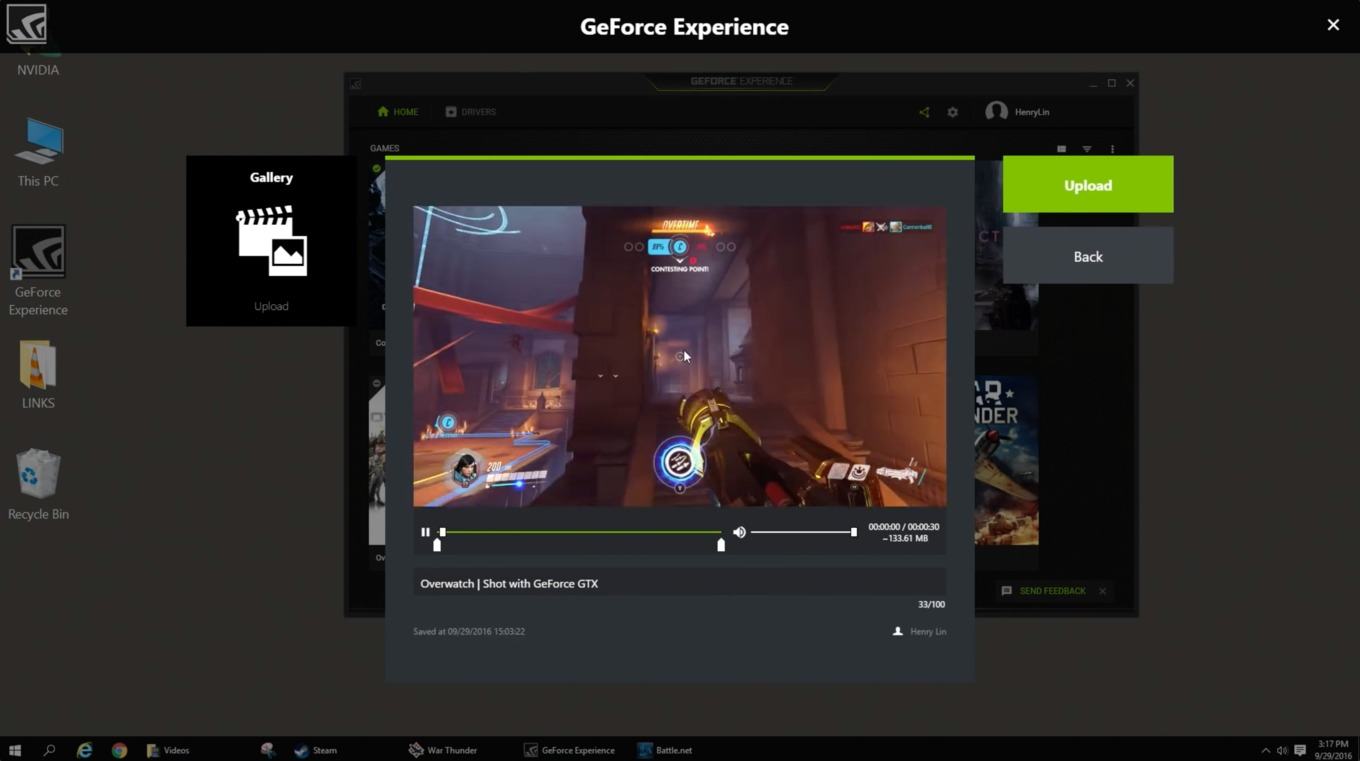Open the taskbar search icon
The height and width of the screenshot is (761, 1360).
(x=49, y=750)
